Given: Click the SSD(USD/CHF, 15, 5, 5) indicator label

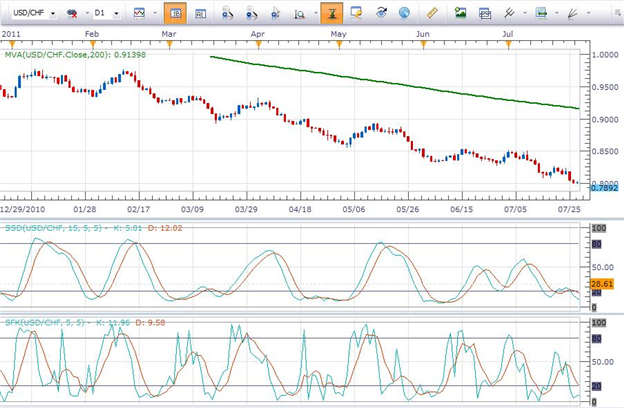Looking at the screenshot, I should 94,228.
